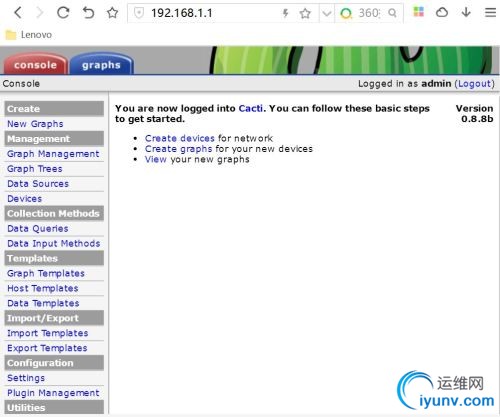Open Graph Trees in sidebar
This screenshot has height=417, width=500.
35,169
